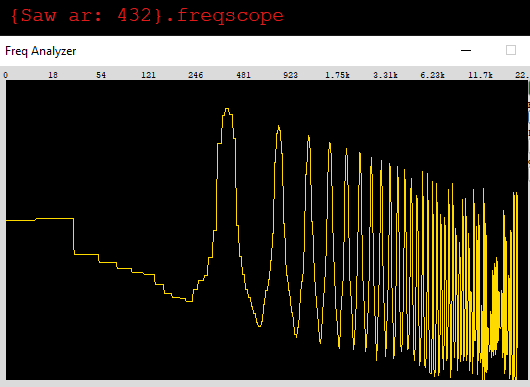Select the 1.75k frequency axis label
This screenshot has width=530, height=387.
coord(337,75)
